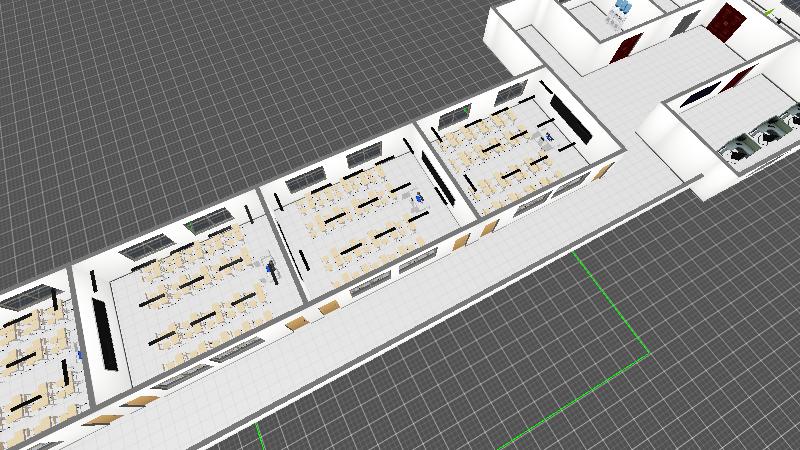The width and height of the screenshot is (800, 450).
Task: Click the empty grid area in the top-left
Action: click(150, 80)
